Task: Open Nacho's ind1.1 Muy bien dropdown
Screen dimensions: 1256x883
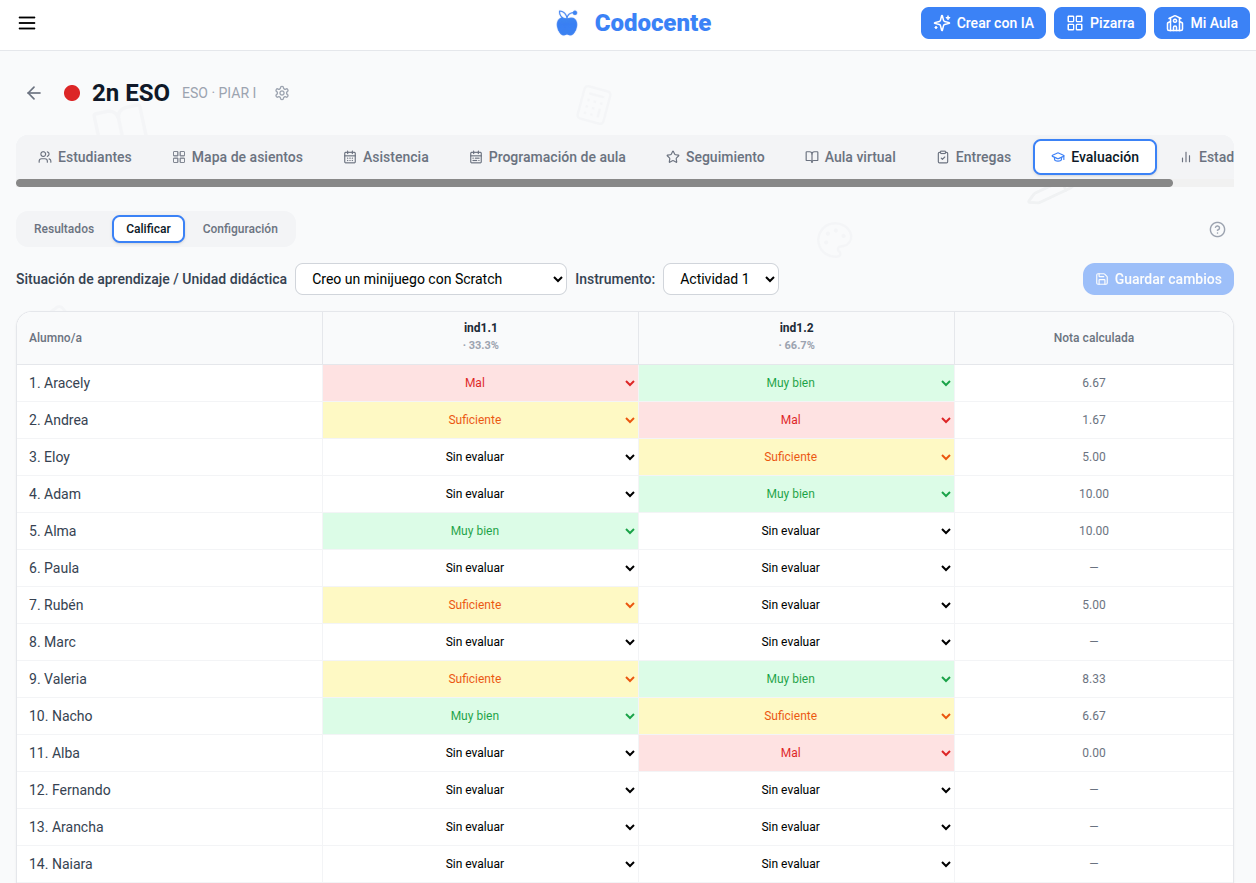Action: (x=480, y=716)
